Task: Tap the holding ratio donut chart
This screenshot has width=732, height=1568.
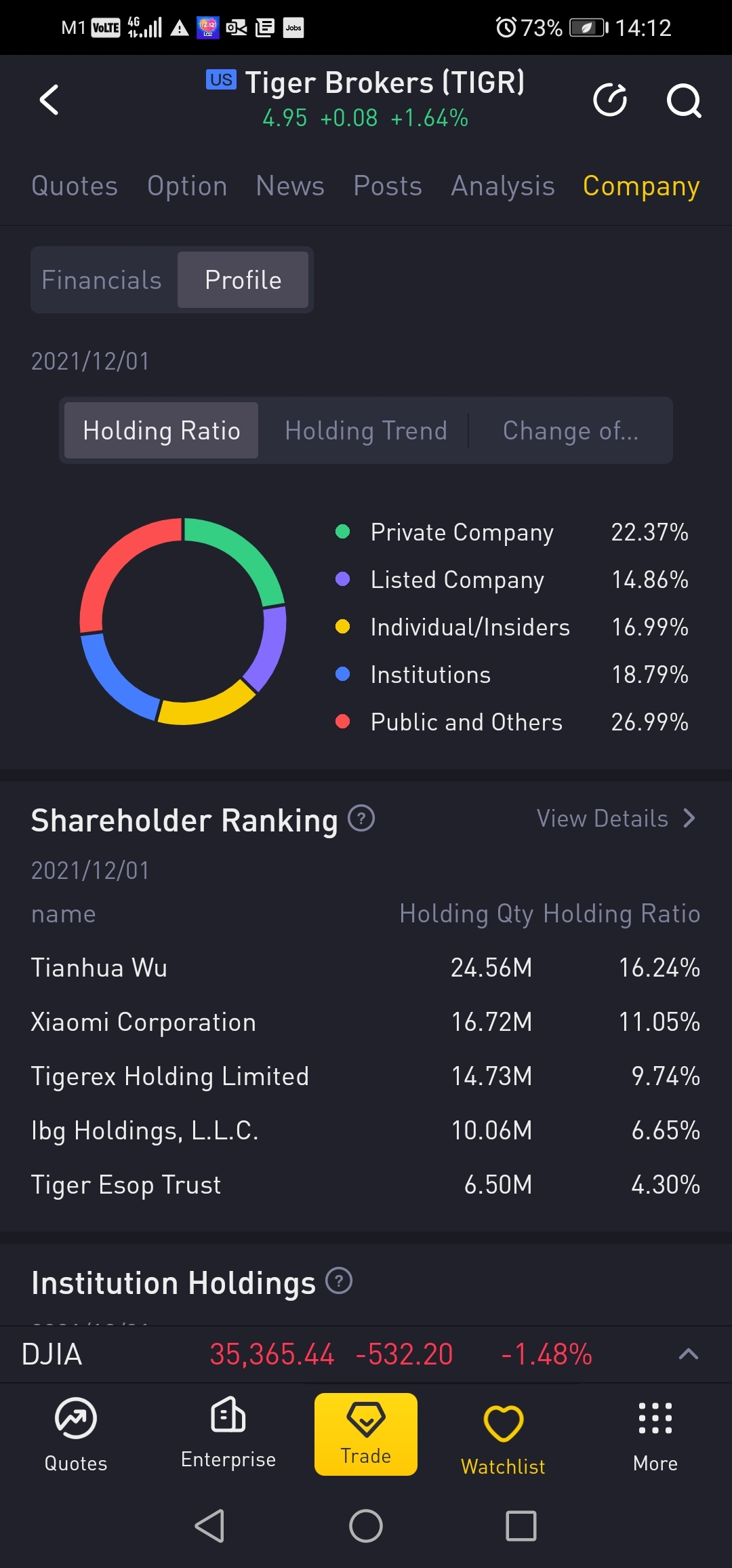Action: click(x=183, y=621)
